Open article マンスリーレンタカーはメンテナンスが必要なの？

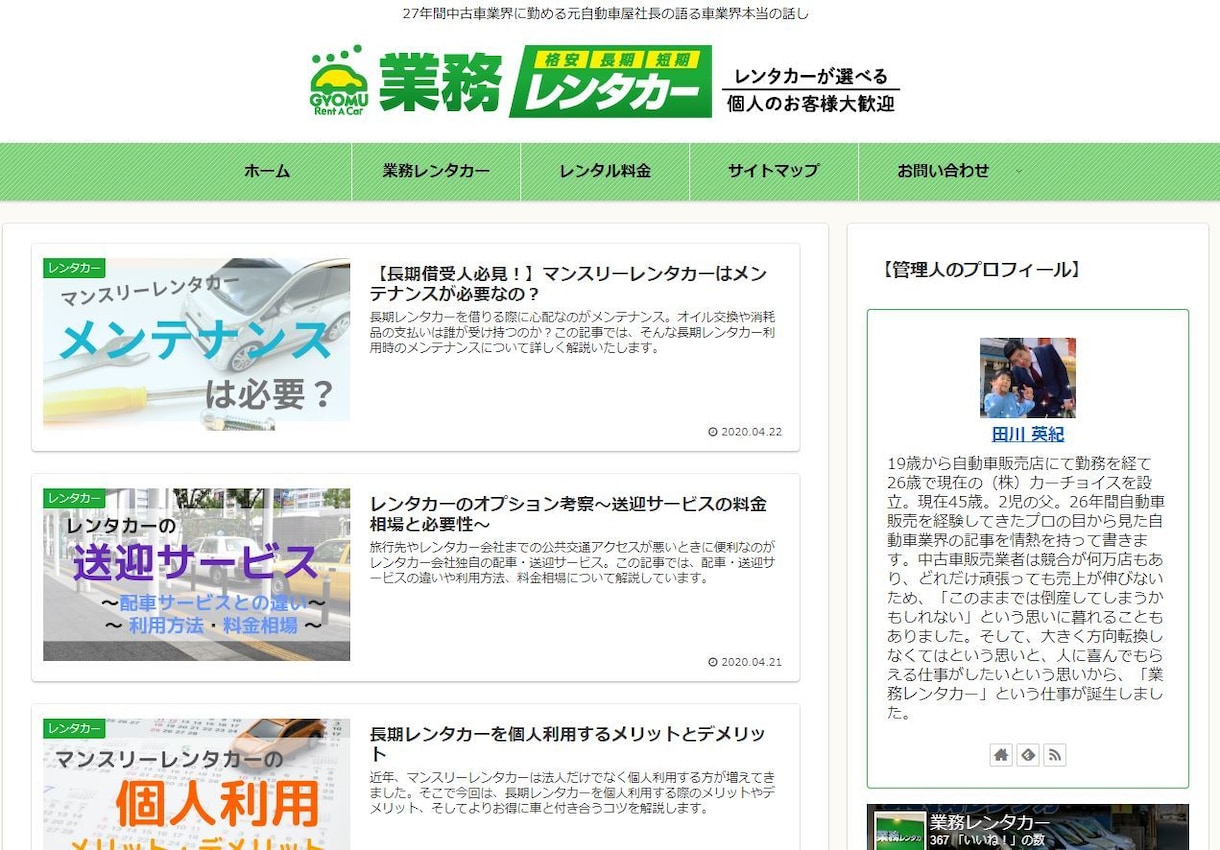(x=569, y=283)
